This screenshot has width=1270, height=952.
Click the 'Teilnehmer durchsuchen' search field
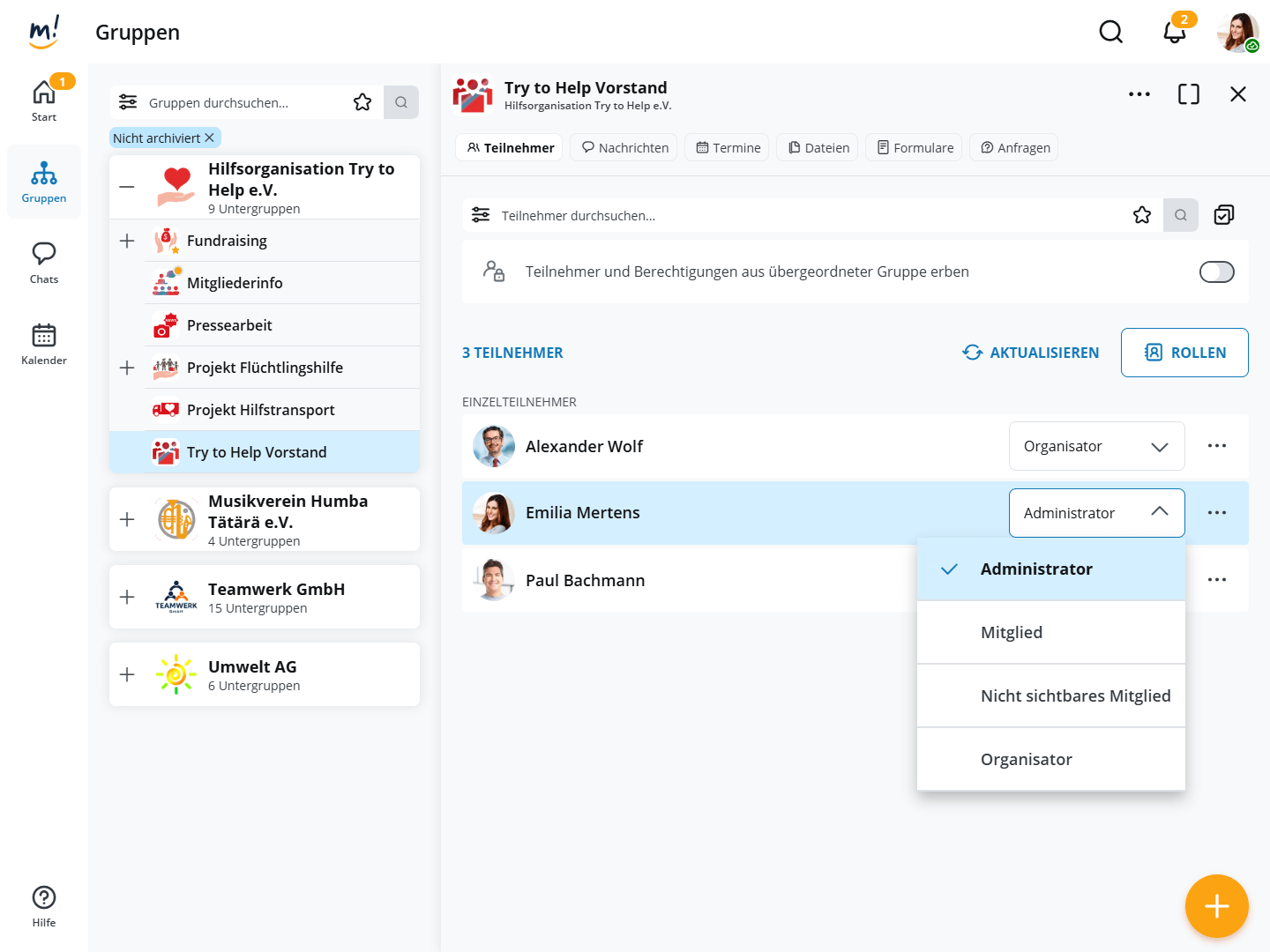(794, 216)
